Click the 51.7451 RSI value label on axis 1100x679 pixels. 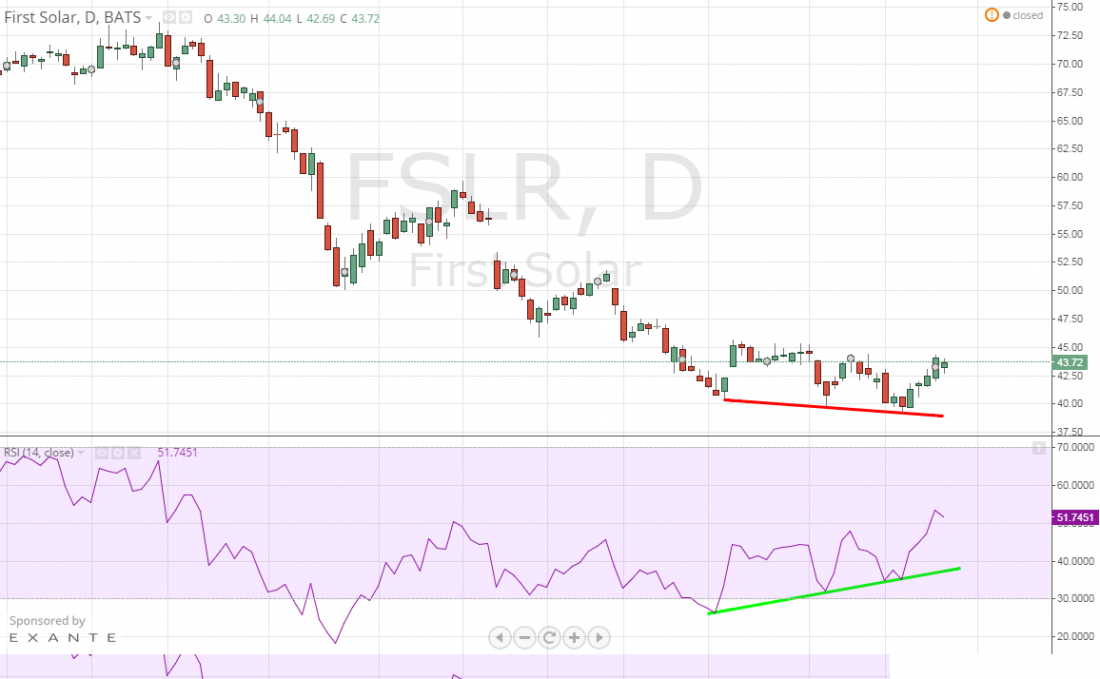click(x=1075, y=517)
